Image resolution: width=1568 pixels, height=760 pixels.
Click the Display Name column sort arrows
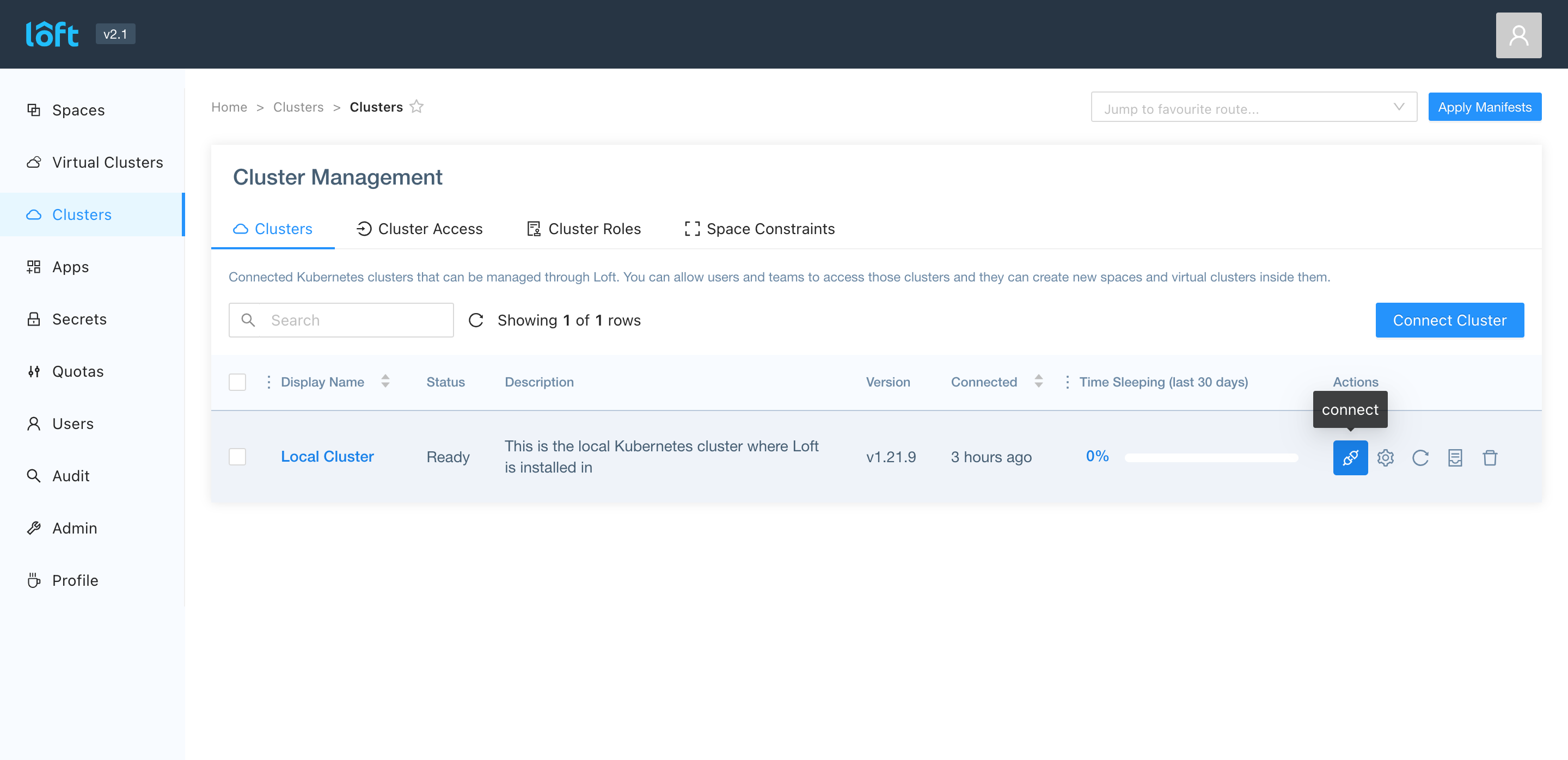[x=386, y=382]
